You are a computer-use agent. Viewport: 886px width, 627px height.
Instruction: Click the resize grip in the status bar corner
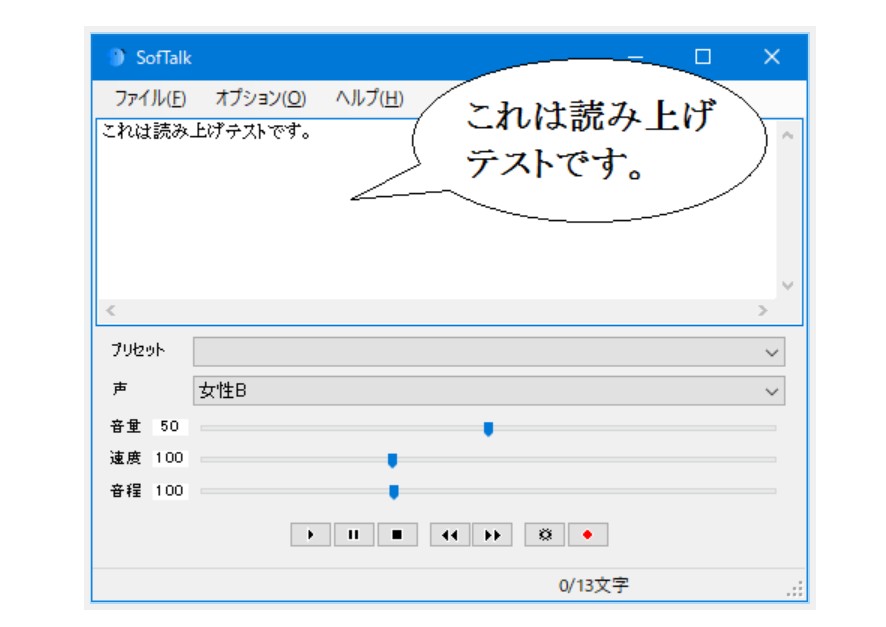[x=795, y=589]
